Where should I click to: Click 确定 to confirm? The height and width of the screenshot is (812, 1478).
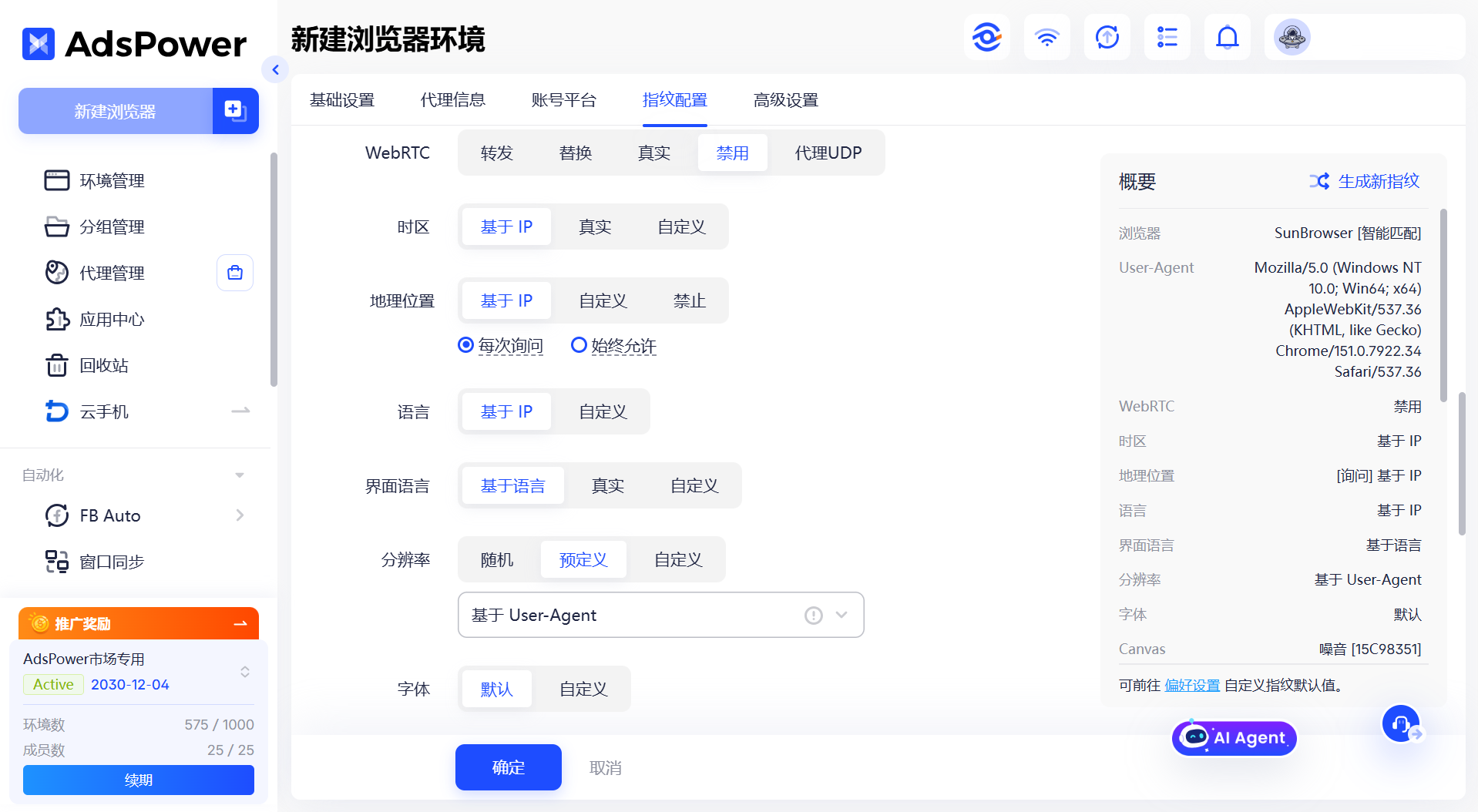(509, 767)
